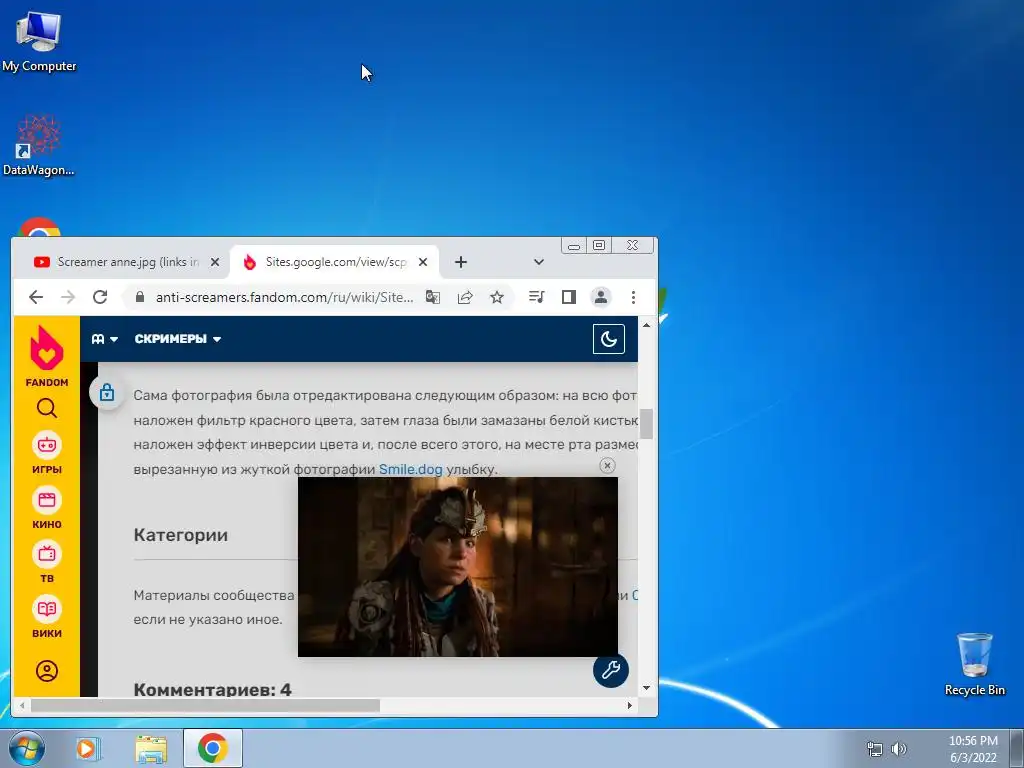
Task: Toggle dark theme moon button
Action: tap(609, 339)
